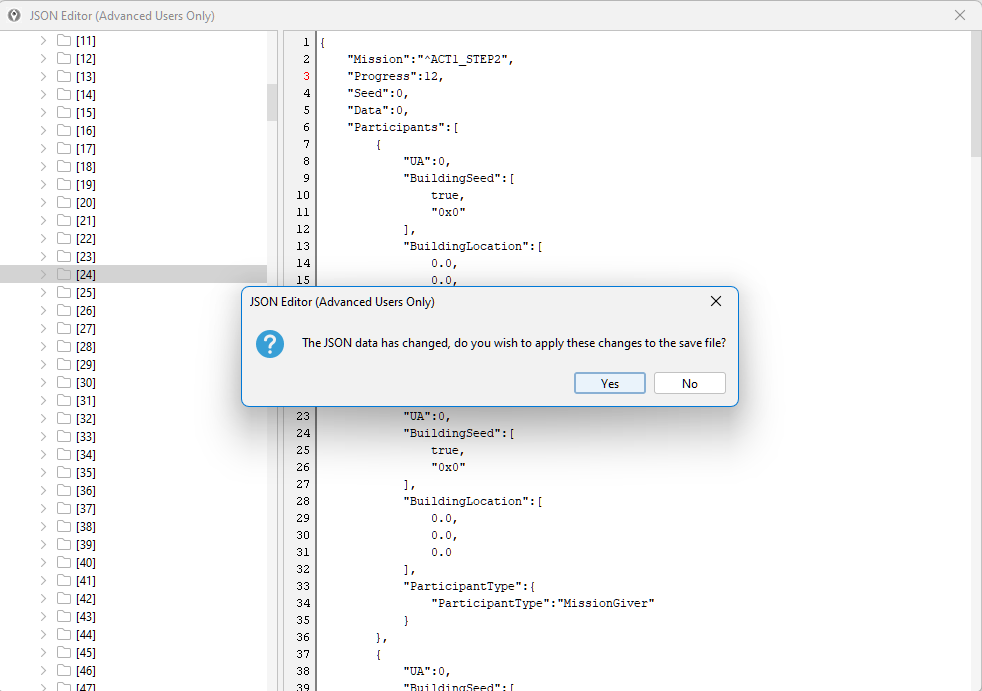Select the folder icon of node [21]

click(64, 221)
